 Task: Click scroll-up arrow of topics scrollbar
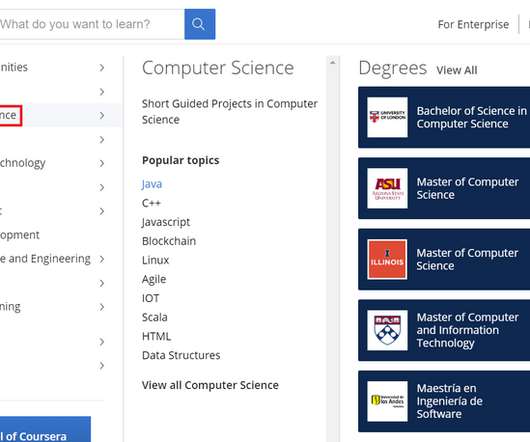click(333, 63)
